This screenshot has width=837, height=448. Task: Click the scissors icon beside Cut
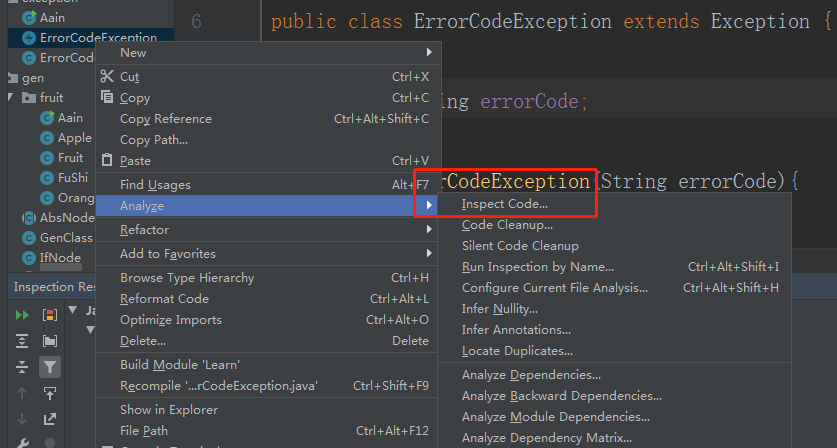tap(108, 76)
